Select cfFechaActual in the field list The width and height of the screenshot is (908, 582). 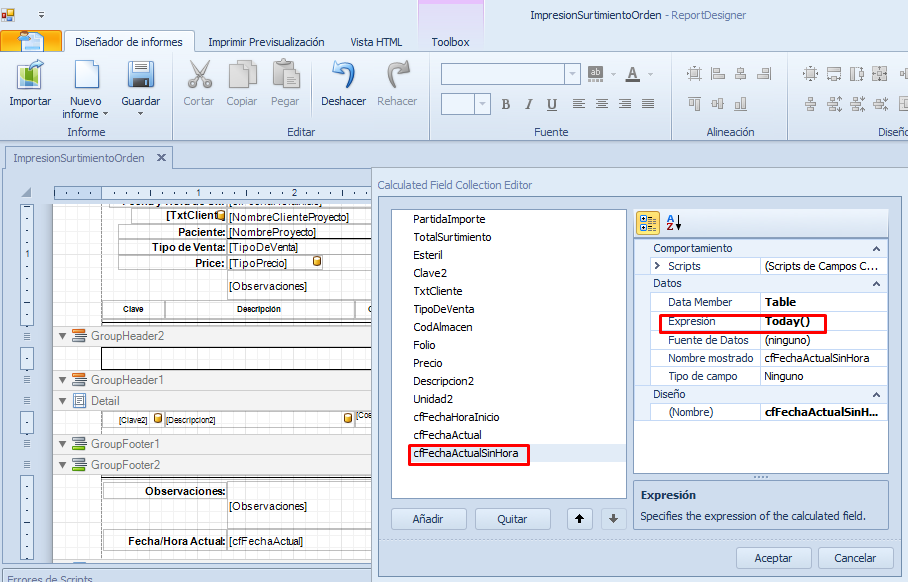[x=447, y=435]
